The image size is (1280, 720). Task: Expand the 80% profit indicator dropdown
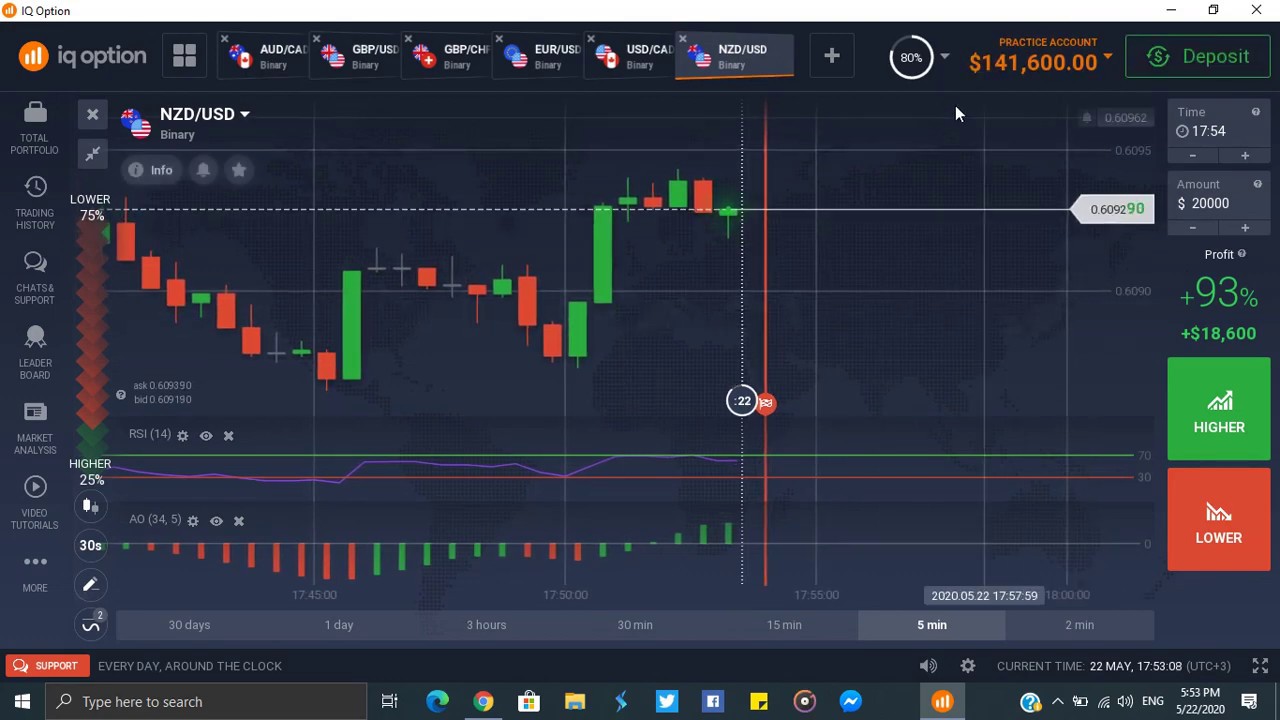point(944,57)
